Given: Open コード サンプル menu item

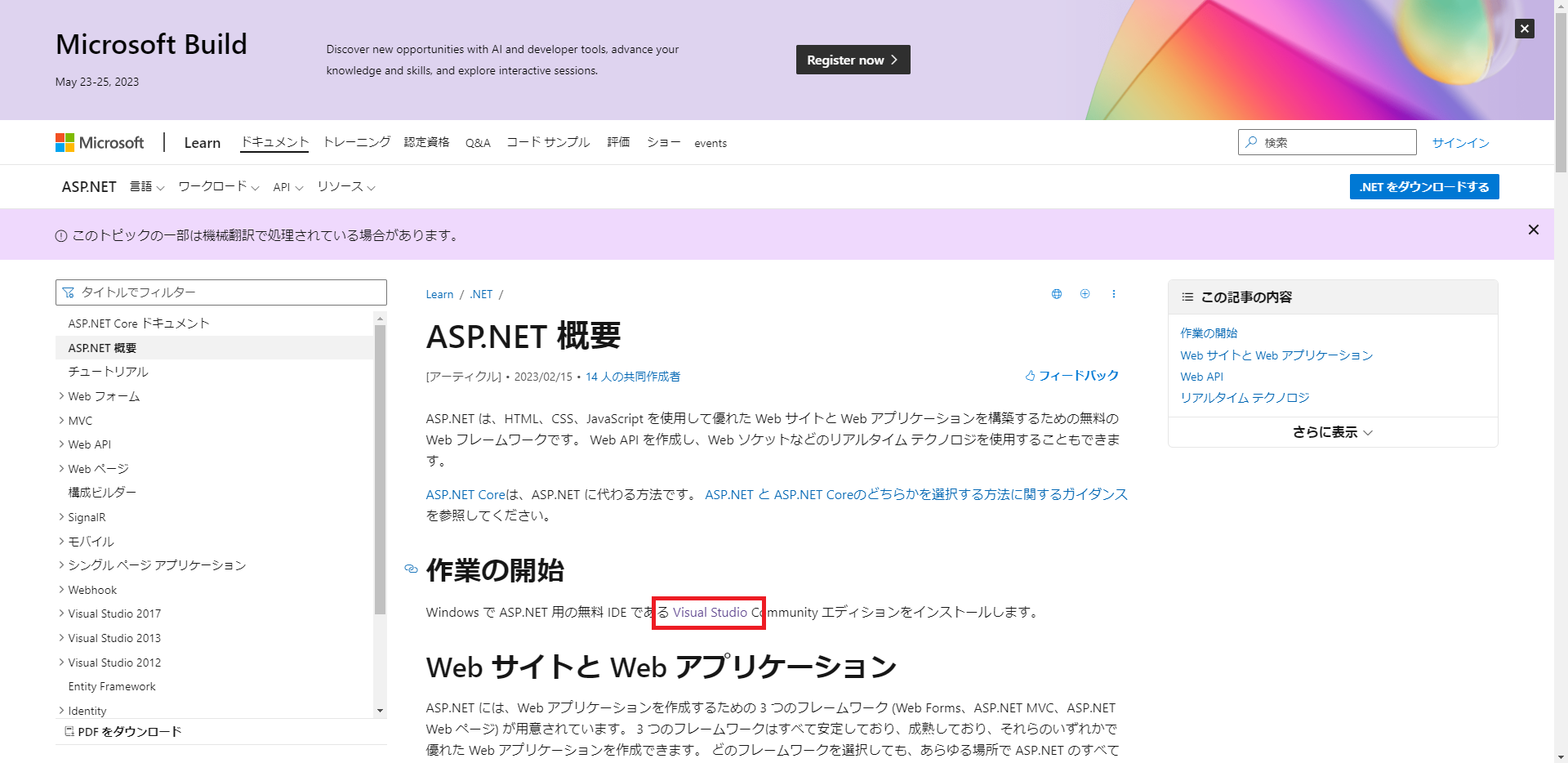Looking at the screenshot, I should pos(548,142).
